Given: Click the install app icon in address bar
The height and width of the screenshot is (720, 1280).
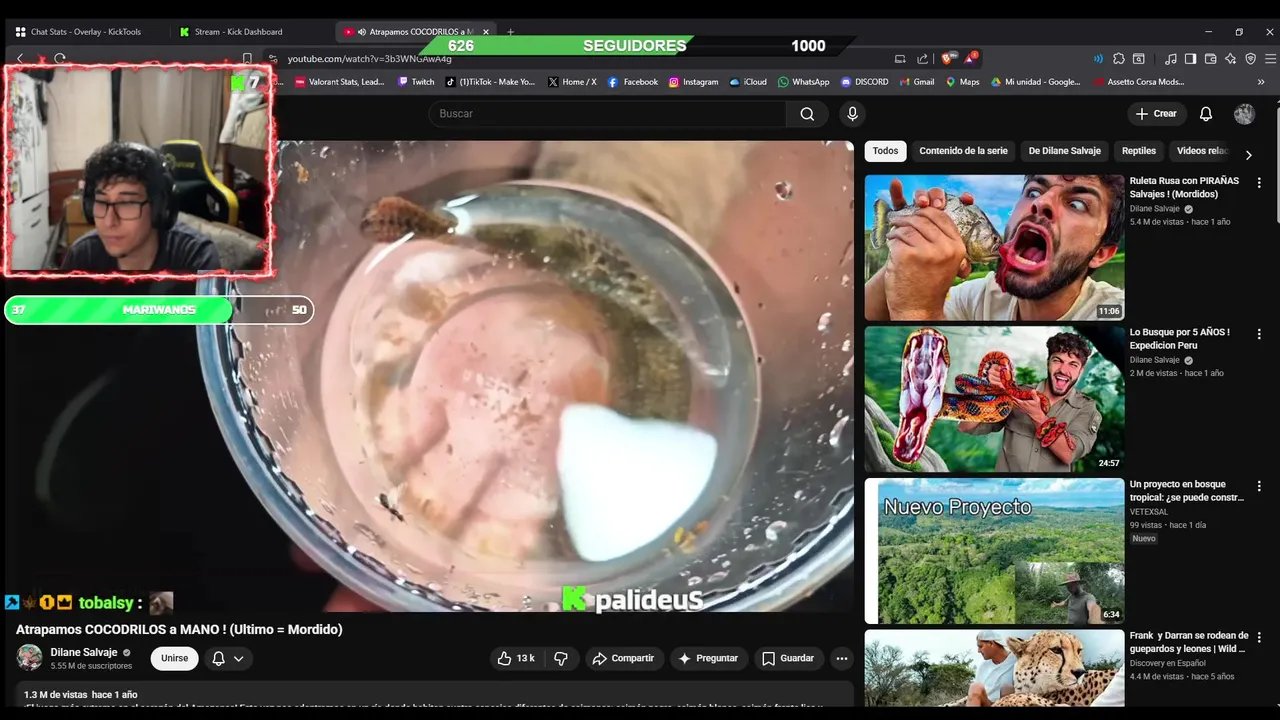Looking at the screenshot, I should [x=900, y=59].
